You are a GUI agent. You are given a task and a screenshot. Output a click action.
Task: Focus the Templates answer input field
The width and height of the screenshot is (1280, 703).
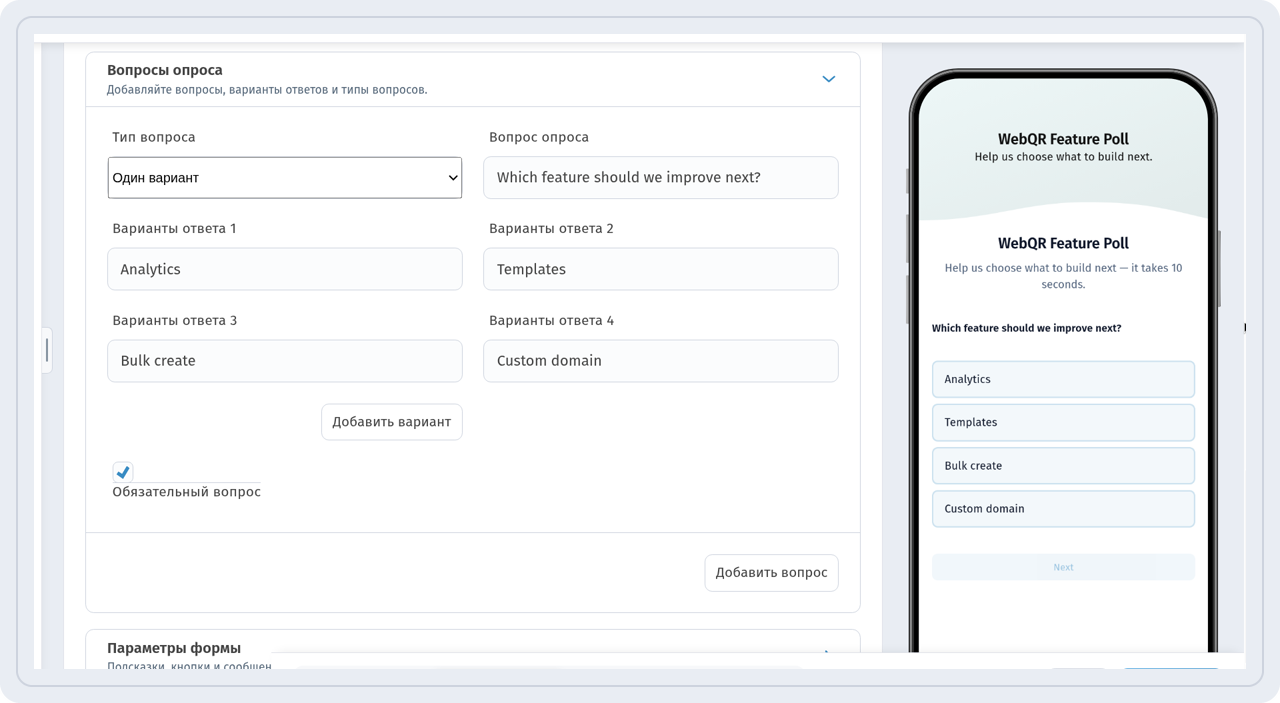click(661, 269)
